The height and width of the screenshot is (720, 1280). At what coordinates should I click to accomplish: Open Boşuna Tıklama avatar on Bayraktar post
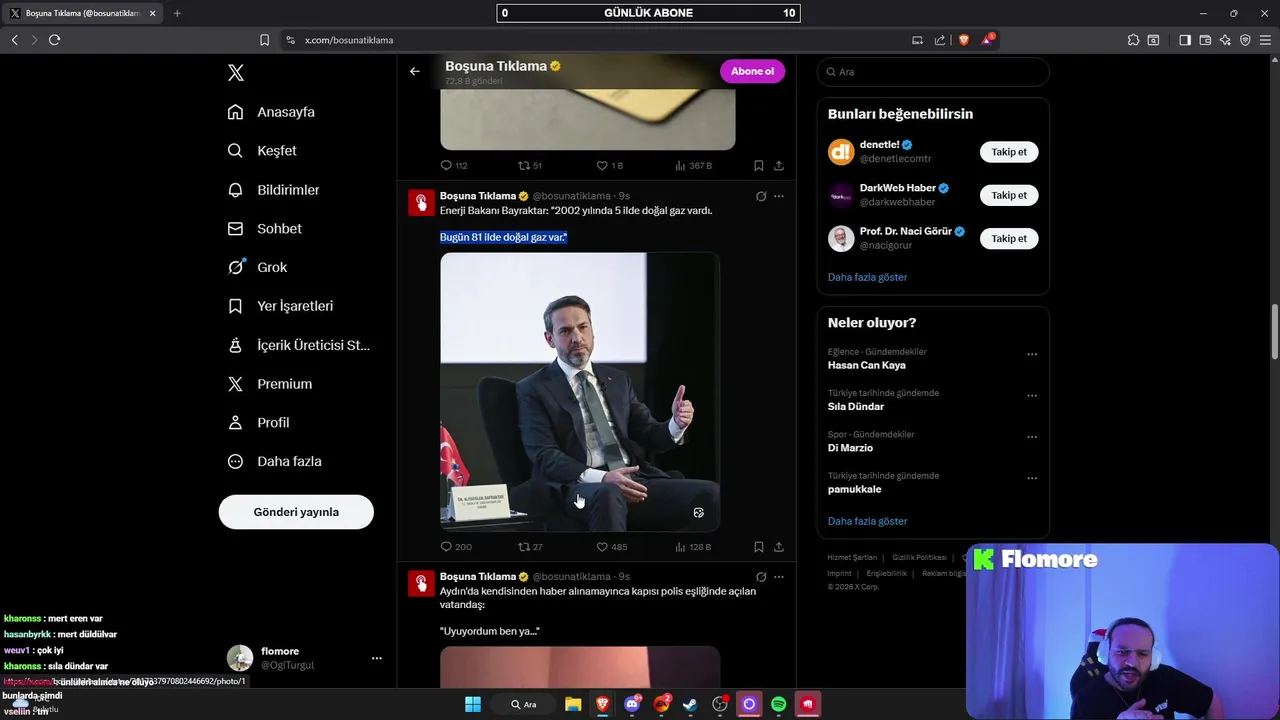pyautogui.click(x=421, y=203)
